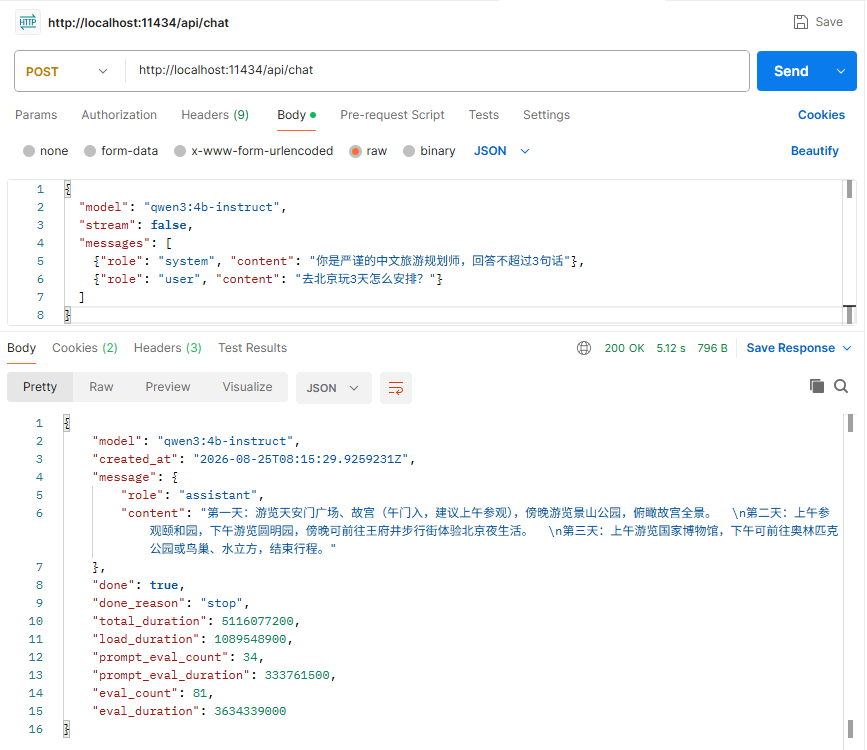Click the globe network icon in response bar
The image size is (867, 750).
pyautogui.click(x=584, y=348)
